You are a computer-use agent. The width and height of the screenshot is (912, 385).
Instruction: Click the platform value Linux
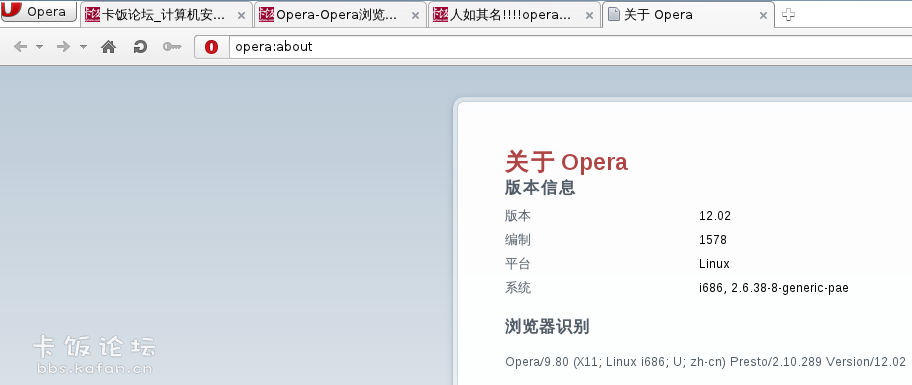pos(714,263)
